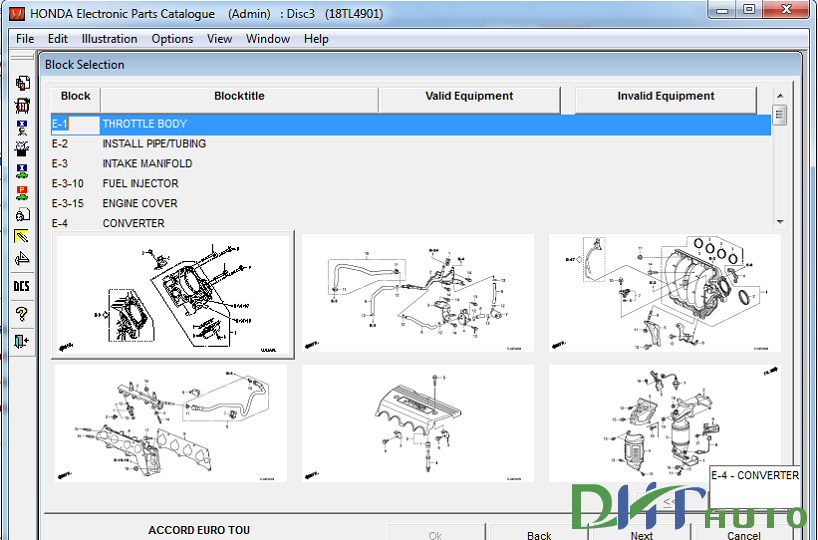Open the File menu
Screen dimensions: 818x540
[x=25, y=39]
